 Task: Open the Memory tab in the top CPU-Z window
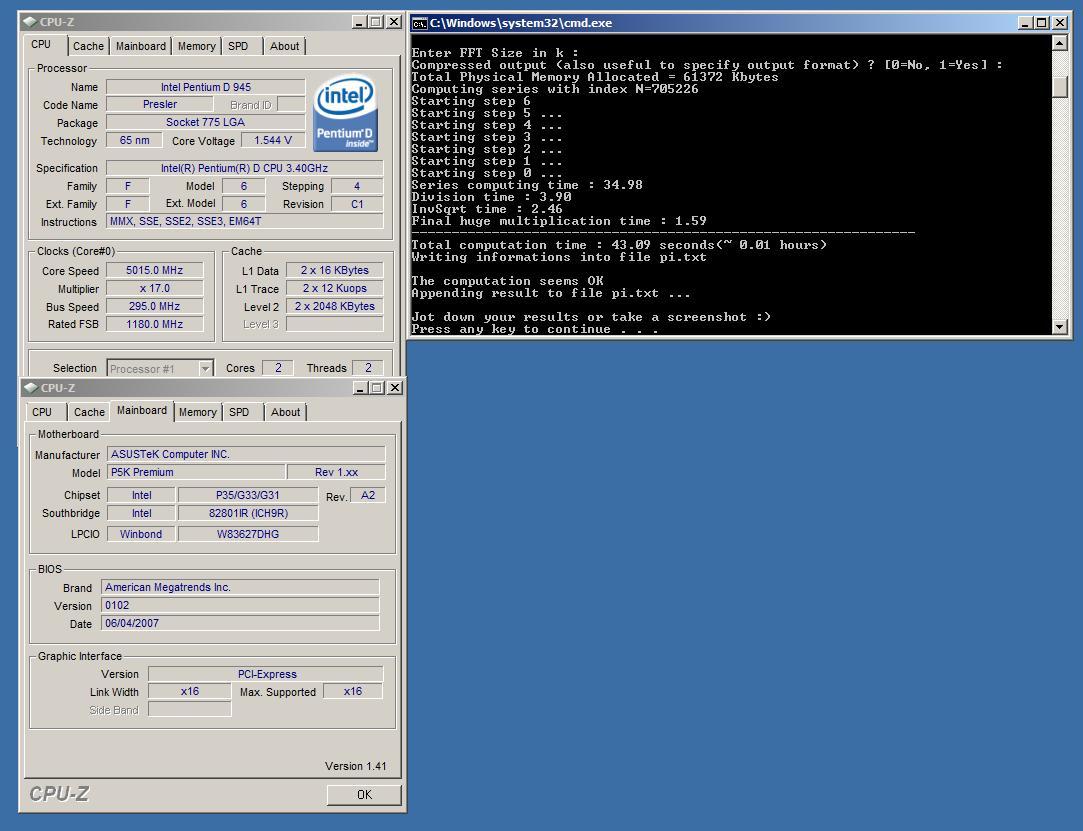[196, 46]
